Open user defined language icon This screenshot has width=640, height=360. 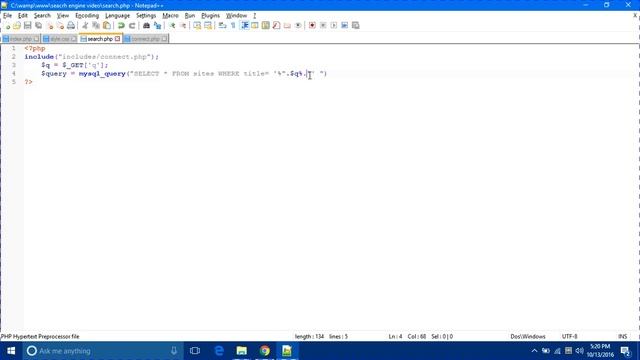pyautogui.click(x=255, y=26)
